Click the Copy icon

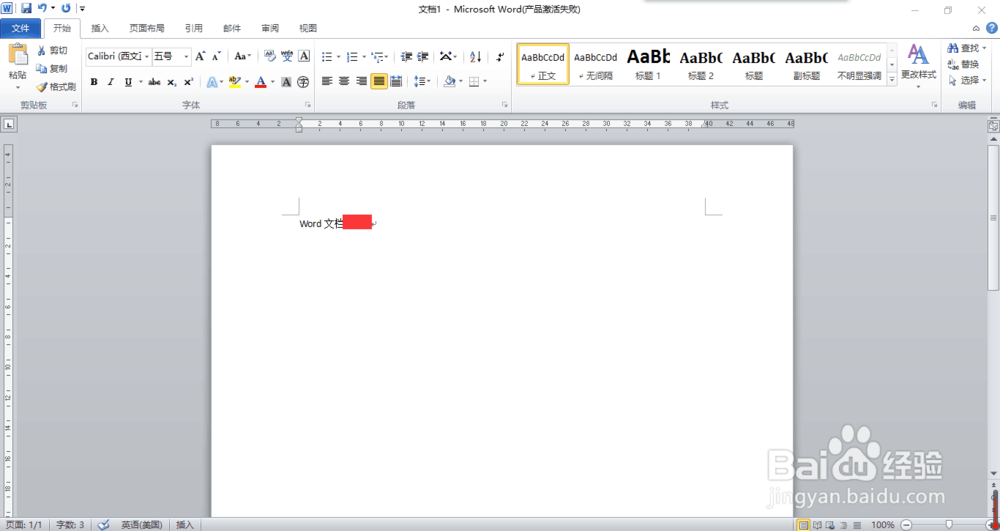[42, 68]
